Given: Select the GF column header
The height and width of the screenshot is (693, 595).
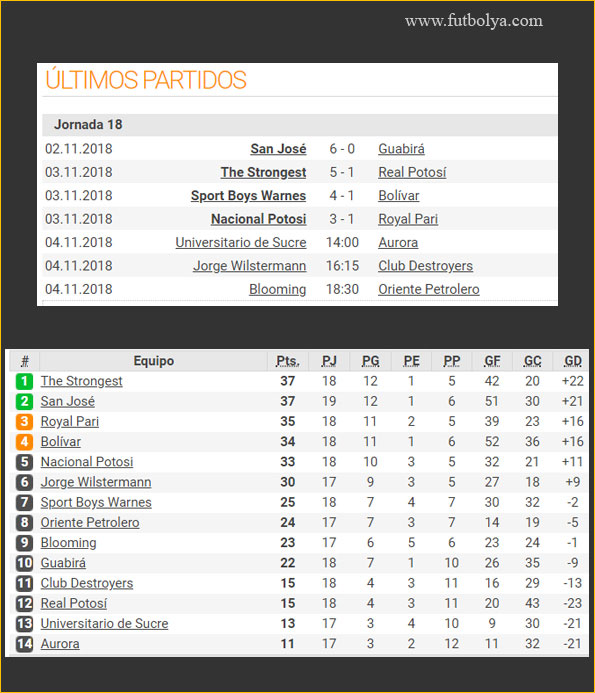Looking at the screenshot, I should [x=492, y=361].
